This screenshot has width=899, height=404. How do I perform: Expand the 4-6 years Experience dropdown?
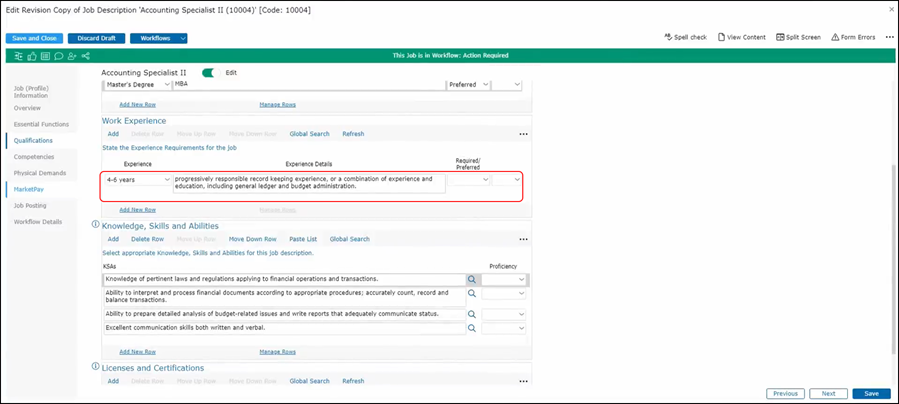(137, 180)
